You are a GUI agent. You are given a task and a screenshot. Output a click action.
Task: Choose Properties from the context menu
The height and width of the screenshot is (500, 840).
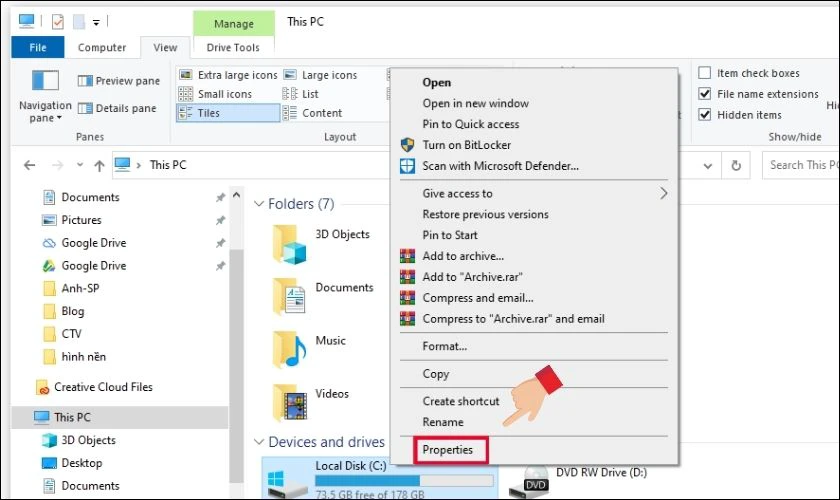click(448, 450)
